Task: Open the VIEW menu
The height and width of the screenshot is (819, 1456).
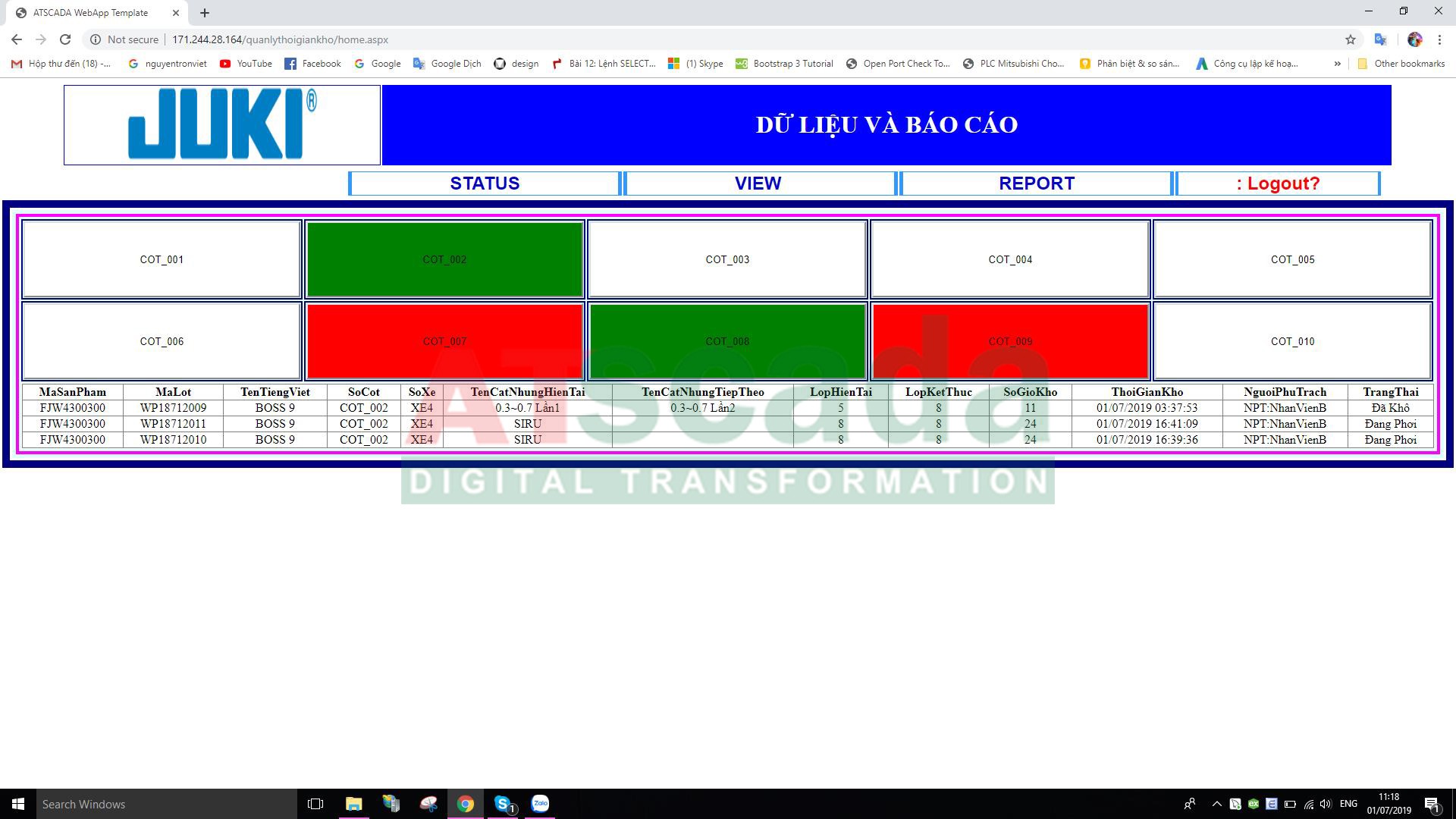Action: tap(758, 184)
